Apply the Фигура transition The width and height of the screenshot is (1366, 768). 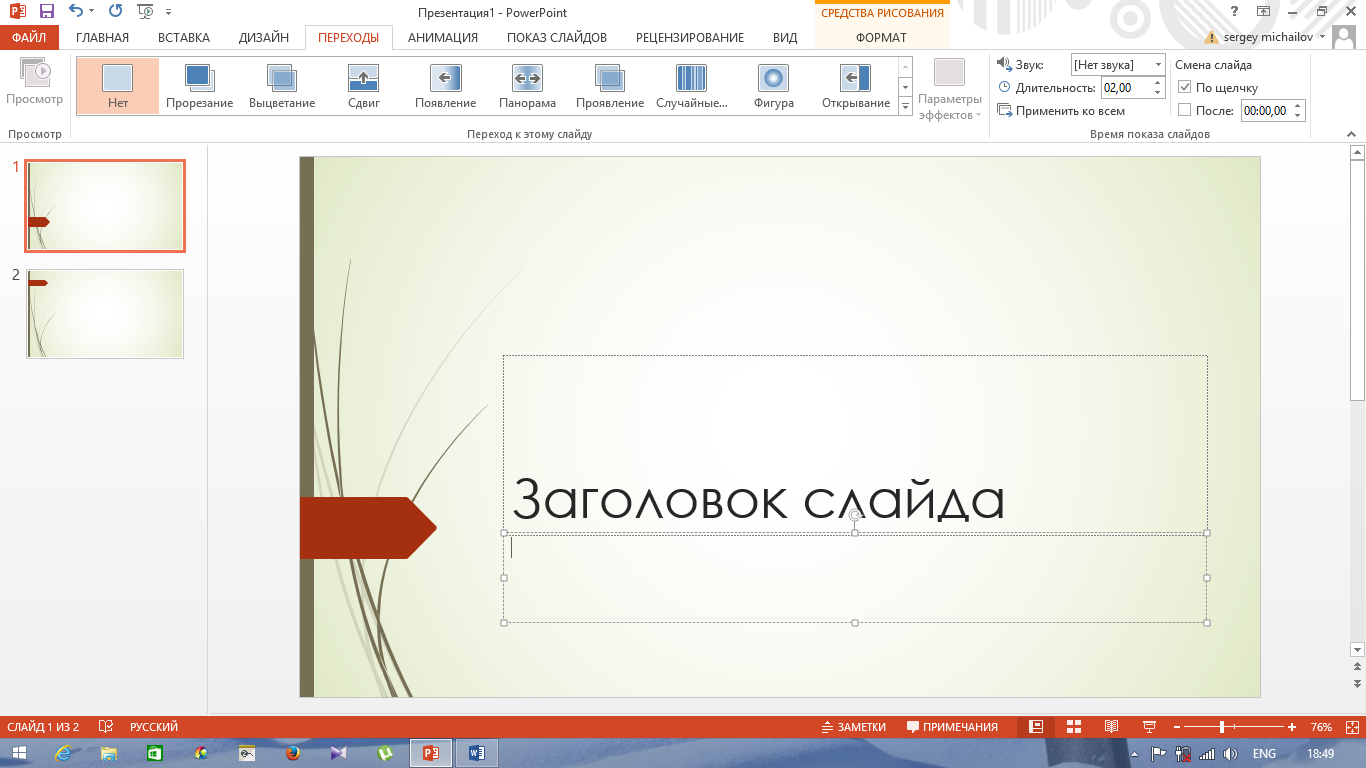(x=774, y=86)
